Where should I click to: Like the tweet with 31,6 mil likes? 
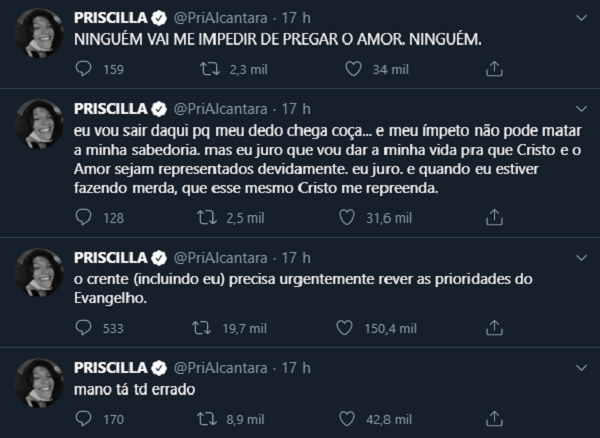pyautogui.click(x=349, y=217)
